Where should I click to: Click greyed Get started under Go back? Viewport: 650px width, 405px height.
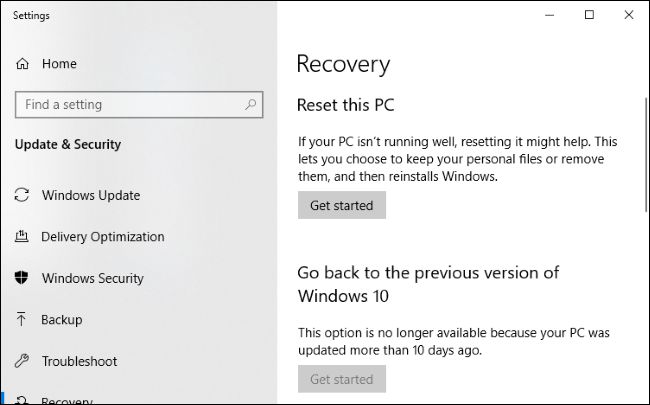coord(342,380)
